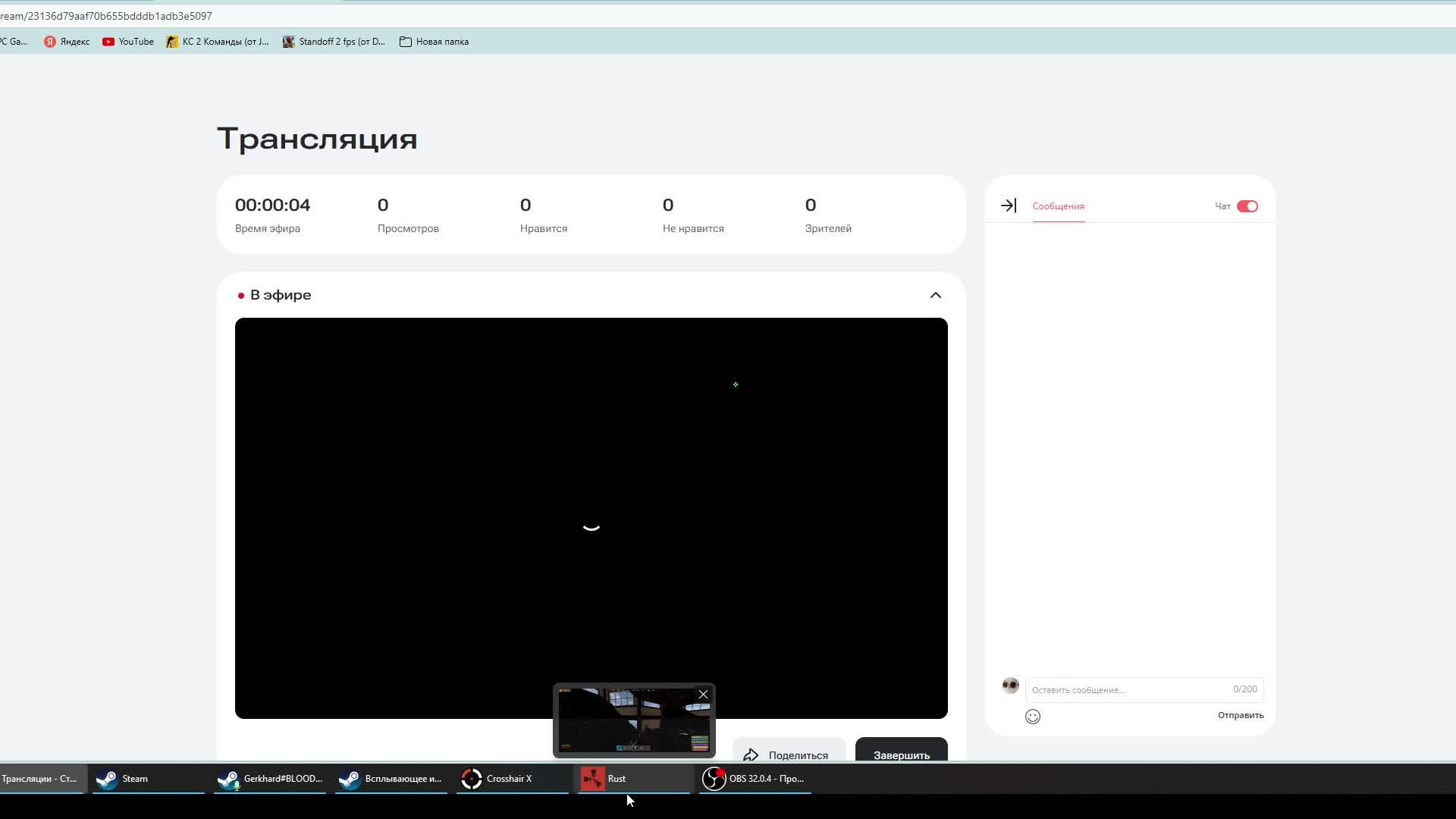Close the Rust window preview thumbnail
1456x819 pixels.
point(703,695)
